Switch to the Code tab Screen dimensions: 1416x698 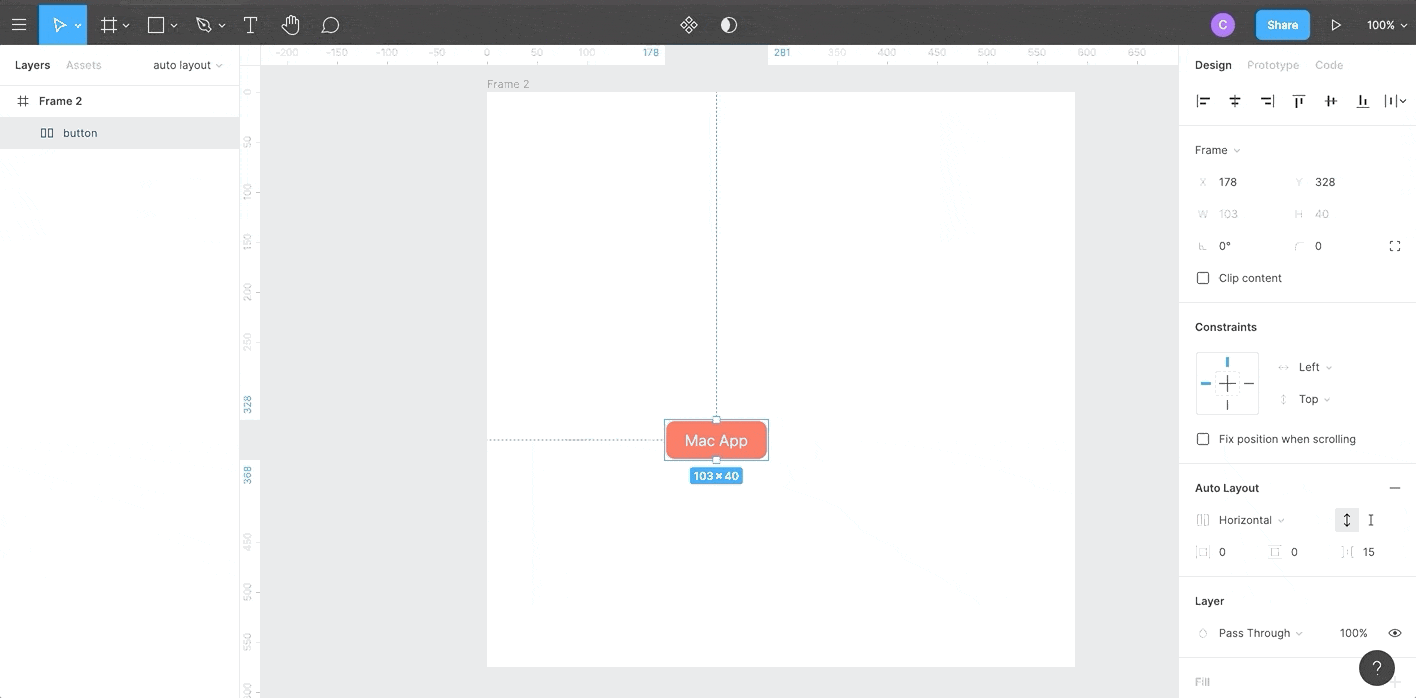pyautogui.click(x=1329, y=65)
